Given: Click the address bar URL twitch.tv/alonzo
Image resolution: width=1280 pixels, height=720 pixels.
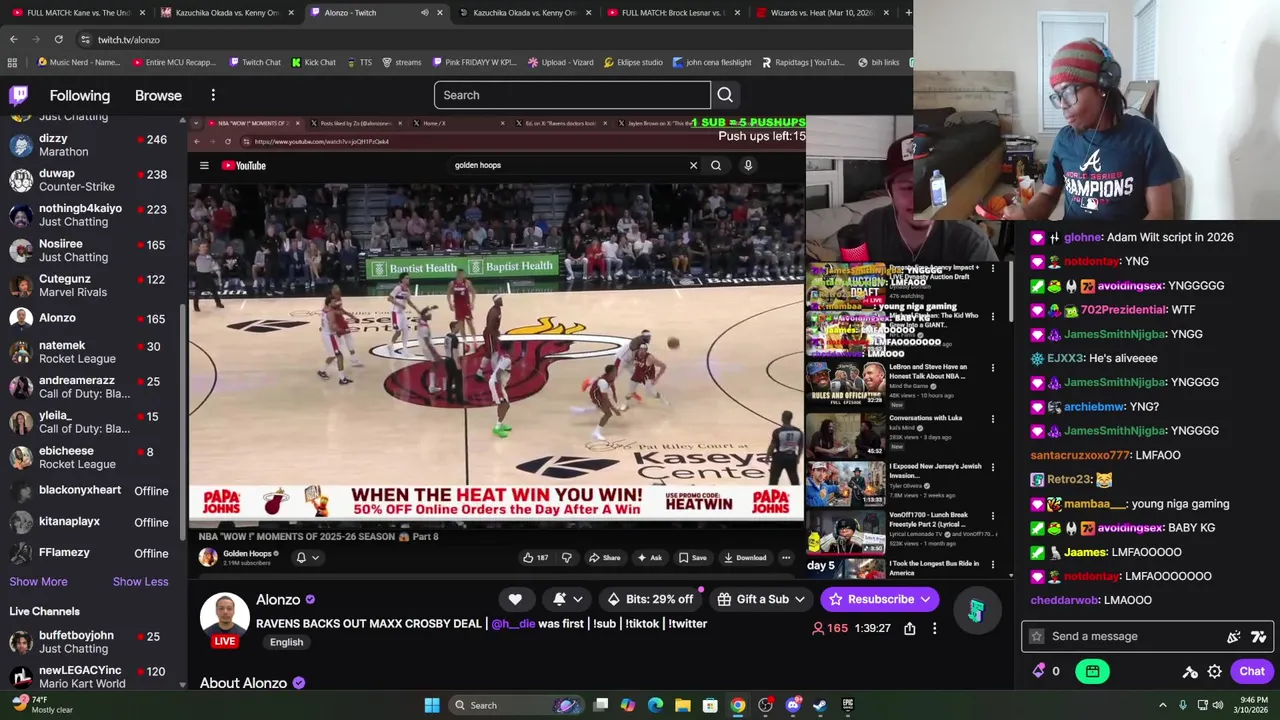Looking at the screenshot, I should click(x=129, y=40).
